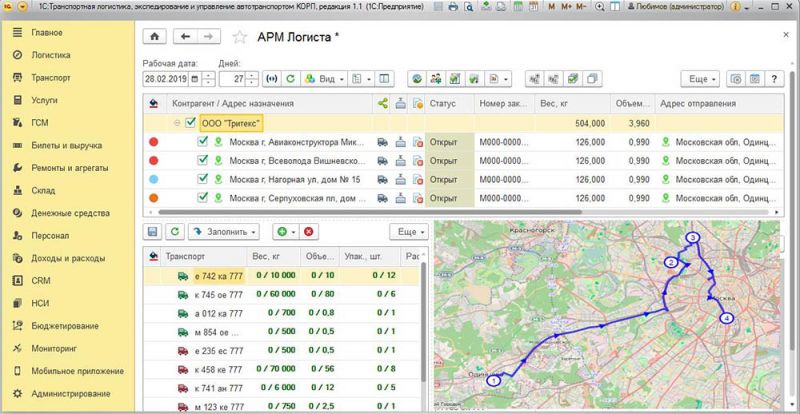Click the Рабочая дата field 28.02.2019

tap(167, 79)
